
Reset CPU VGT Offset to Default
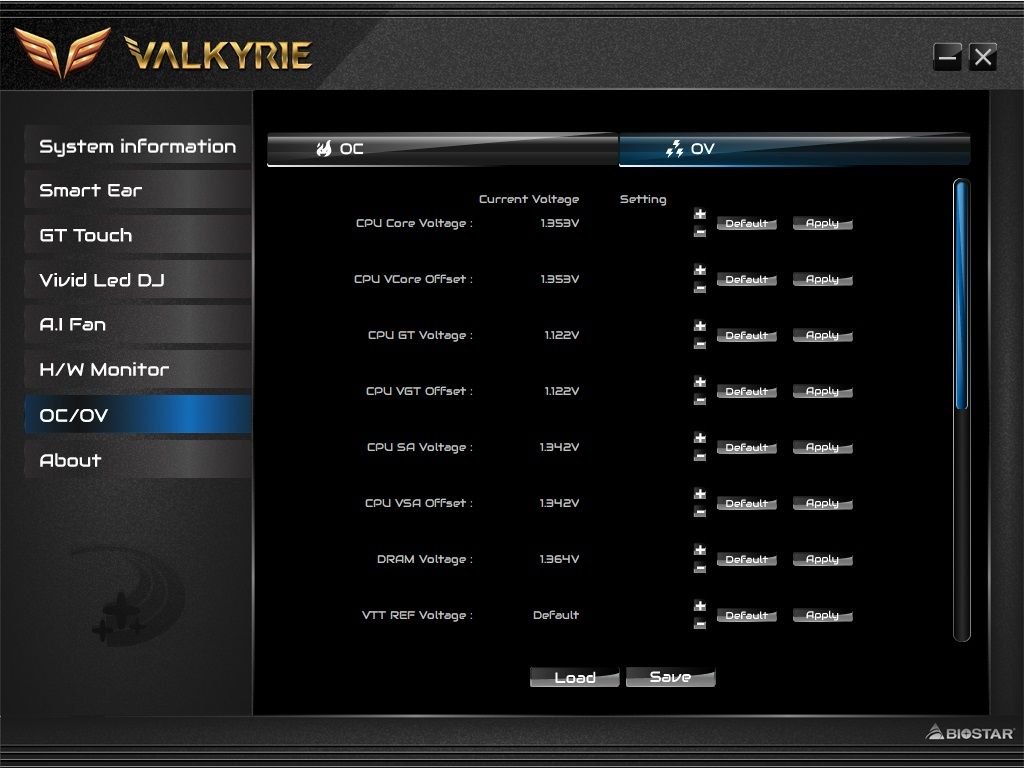[746, 391]
